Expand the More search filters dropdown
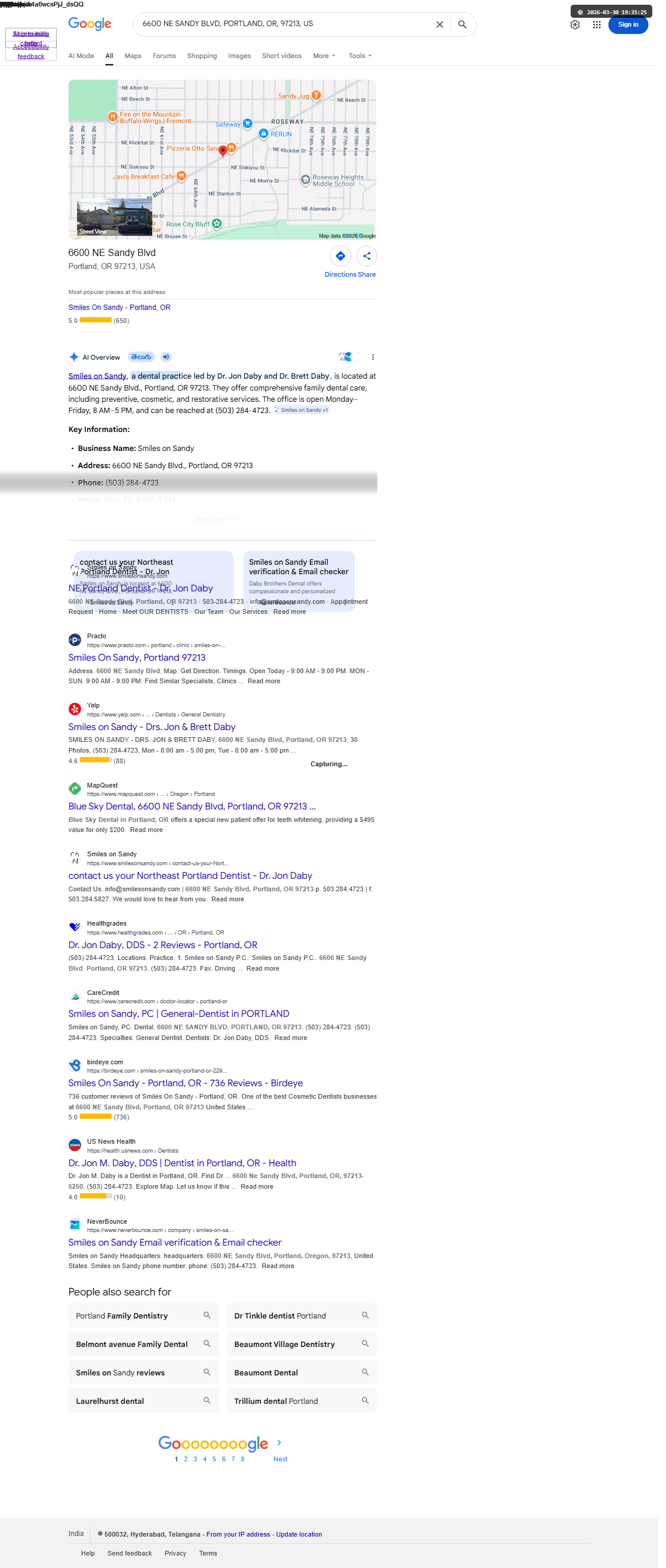This screenshot has height=1568, width=666. click(x=324, y=56)
